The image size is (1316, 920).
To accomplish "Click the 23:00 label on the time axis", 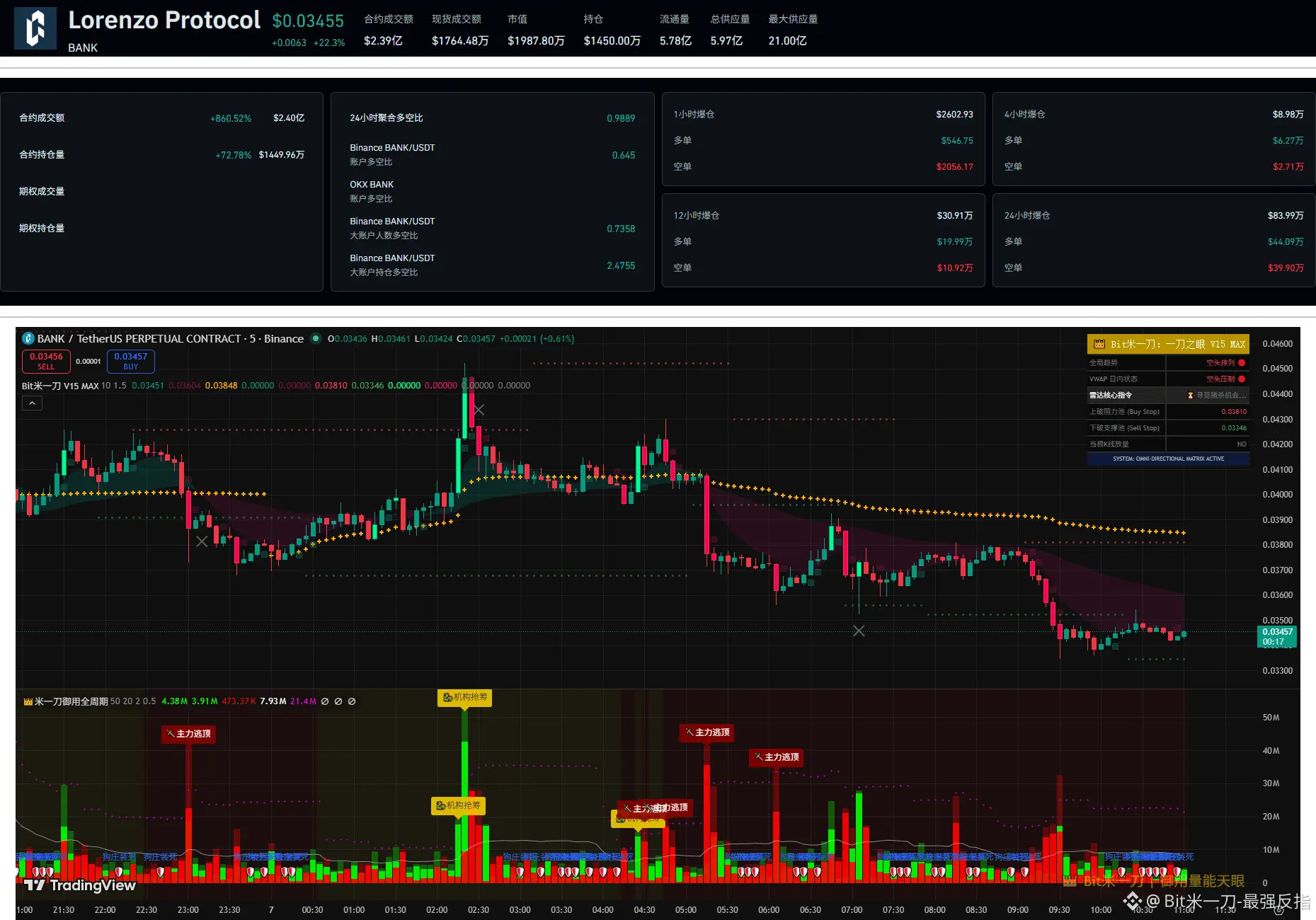I will pyautogui.click(x=188, y=910).
